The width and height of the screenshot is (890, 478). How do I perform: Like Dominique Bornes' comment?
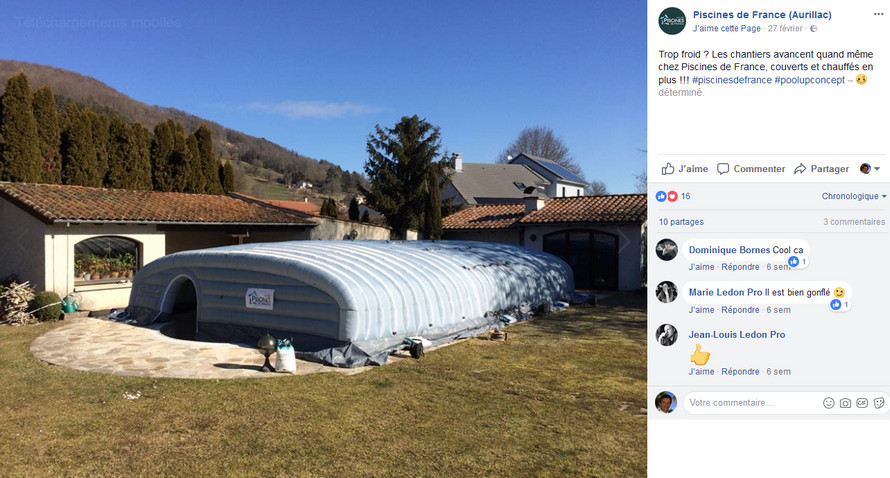pos(701,267)
